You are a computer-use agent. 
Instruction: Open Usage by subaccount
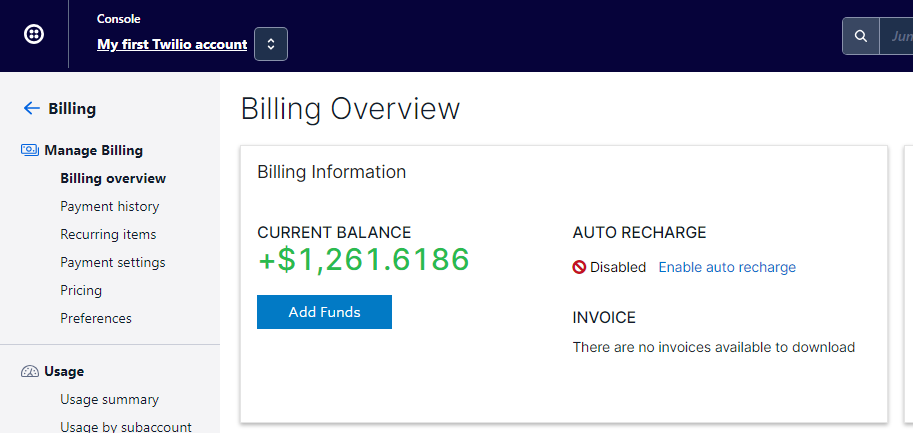[x=126, y=427]
